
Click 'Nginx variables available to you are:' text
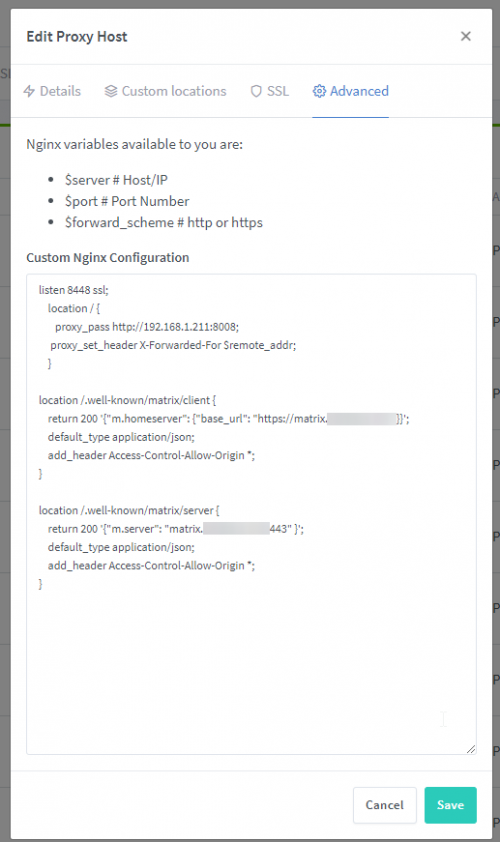134,144
